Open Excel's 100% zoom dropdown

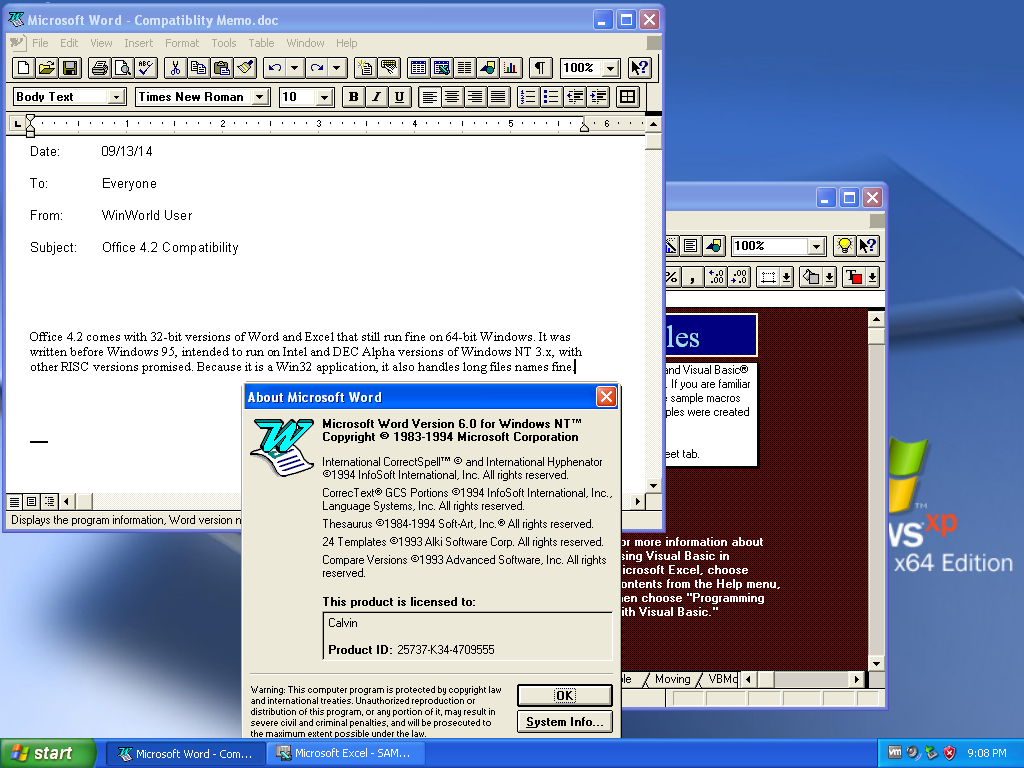click(816, 246)
